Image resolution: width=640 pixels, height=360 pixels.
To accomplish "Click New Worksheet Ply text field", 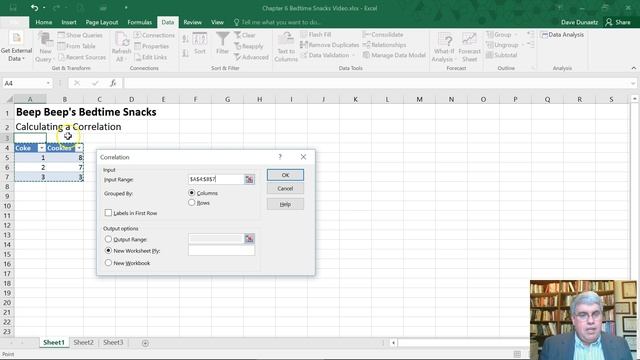I will click(x=221, y=250).
